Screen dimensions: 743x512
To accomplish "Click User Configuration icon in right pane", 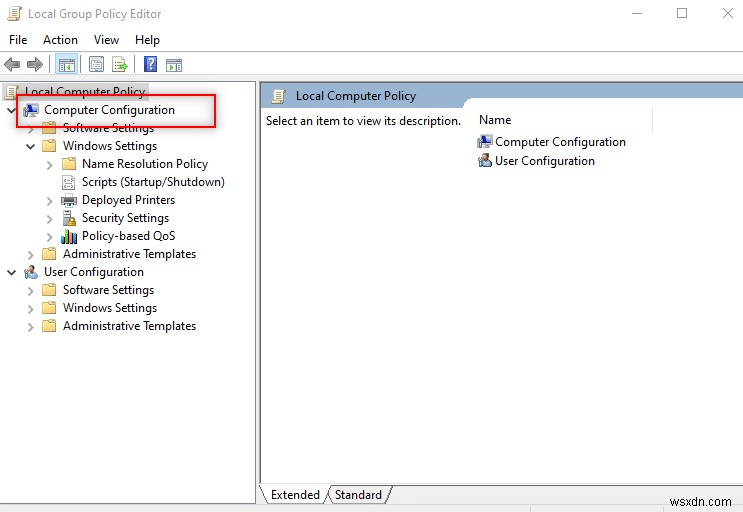I will [485, 161].
